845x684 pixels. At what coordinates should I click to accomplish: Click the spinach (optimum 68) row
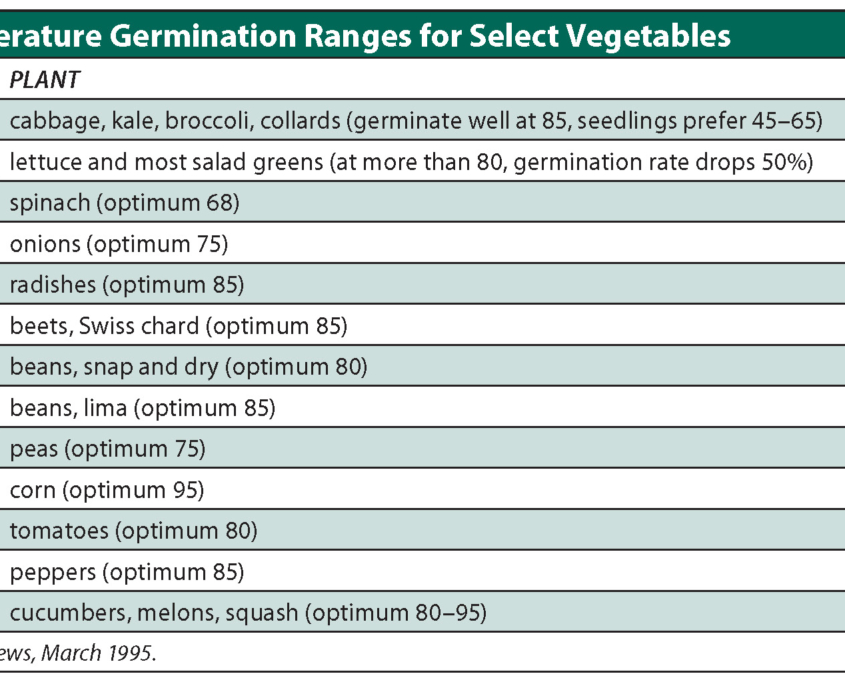pyautogui.click(x=125, y=203)
